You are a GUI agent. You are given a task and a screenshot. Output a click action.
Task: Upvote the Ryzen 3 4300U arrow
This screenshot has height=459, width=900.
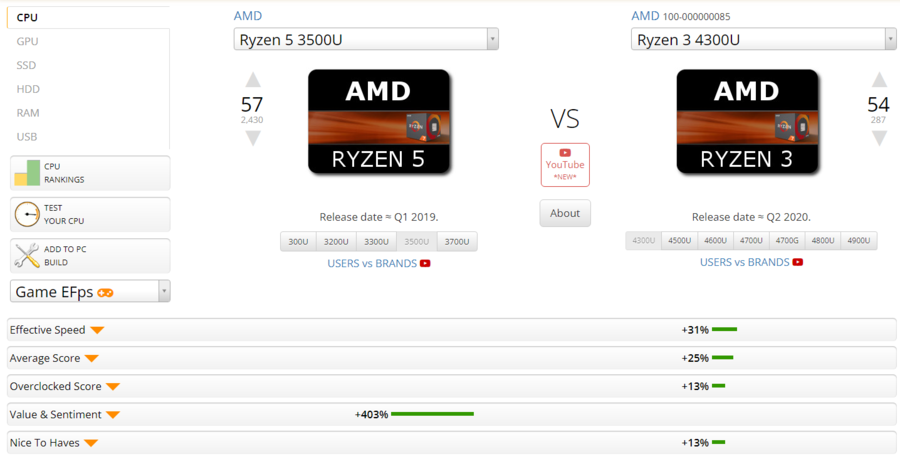pos(879,79)
